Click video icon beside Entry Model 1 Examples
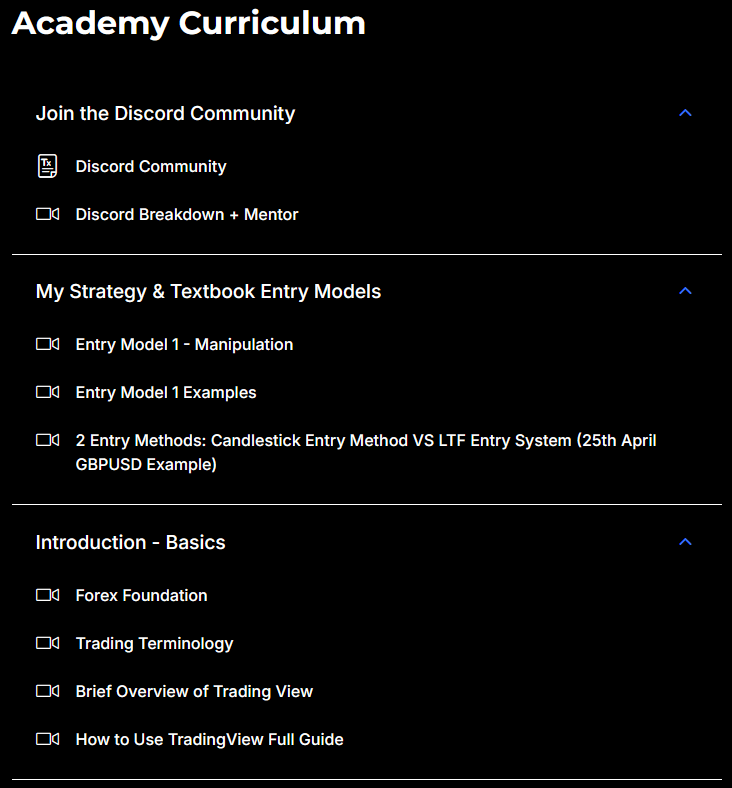Image resolution: width=732 pixels, height=788 pixels. click(x=47, y=392)
